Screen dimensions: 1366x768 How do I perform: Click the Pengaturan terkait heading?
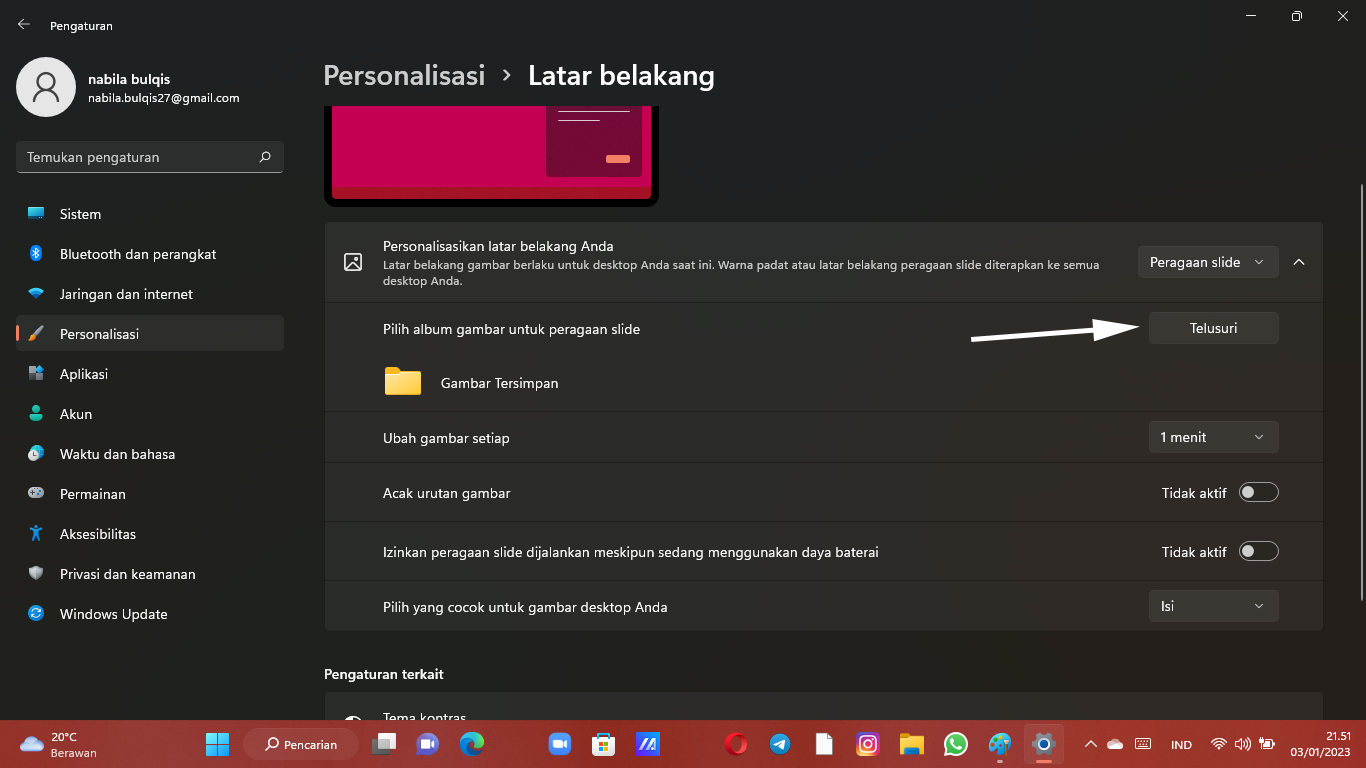[384, 674]
